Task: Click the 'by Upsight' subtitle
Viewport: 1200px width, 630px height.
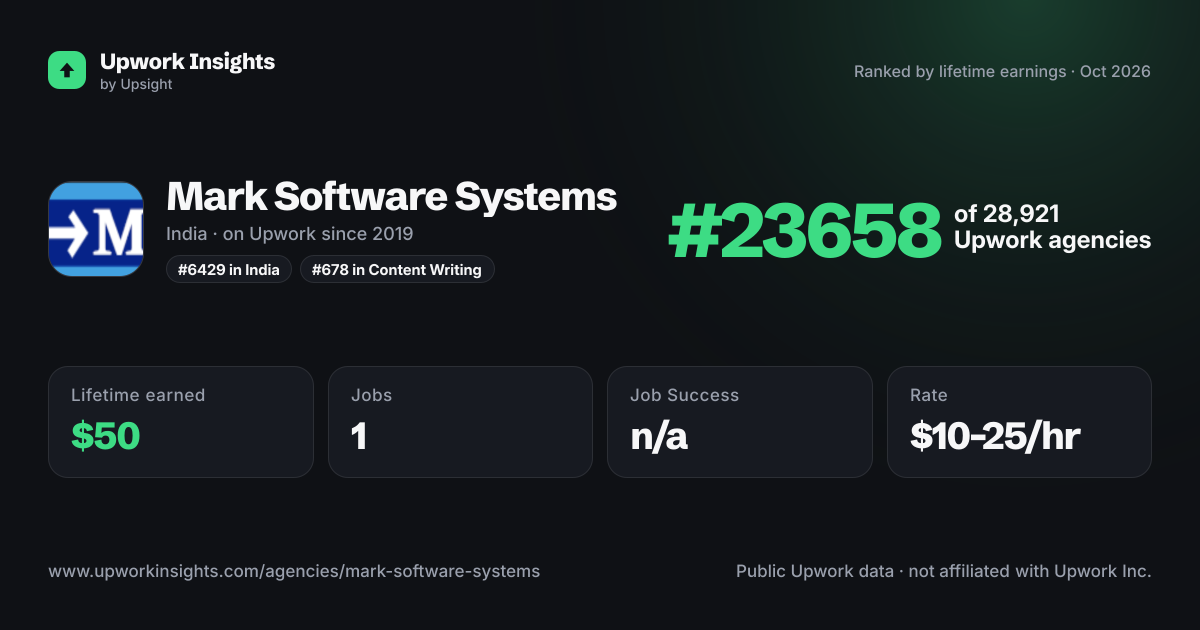Action: tap(136, 85)
